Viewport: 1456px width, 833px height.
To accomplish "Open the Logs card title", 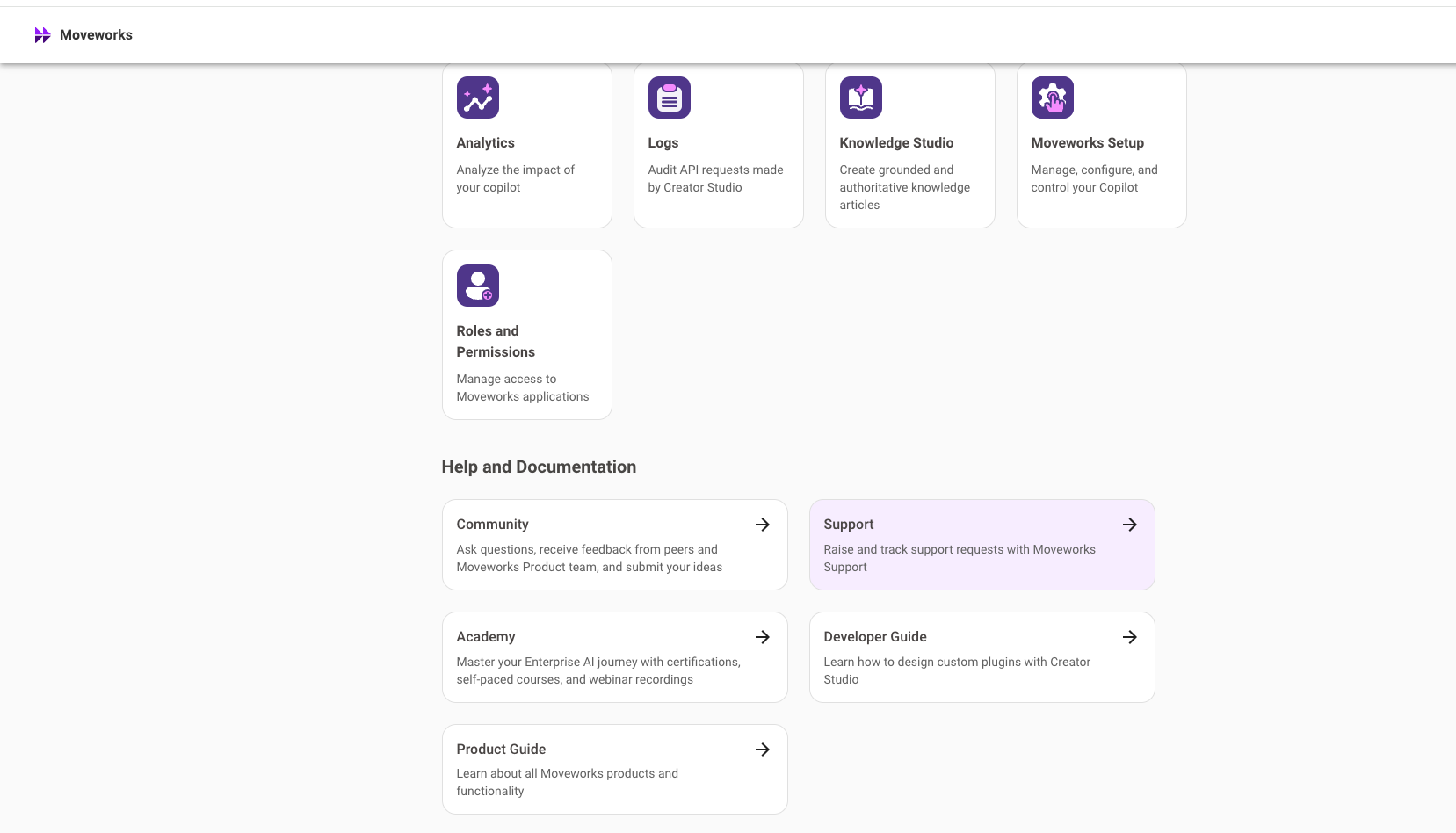I will (x=663, y=143).
